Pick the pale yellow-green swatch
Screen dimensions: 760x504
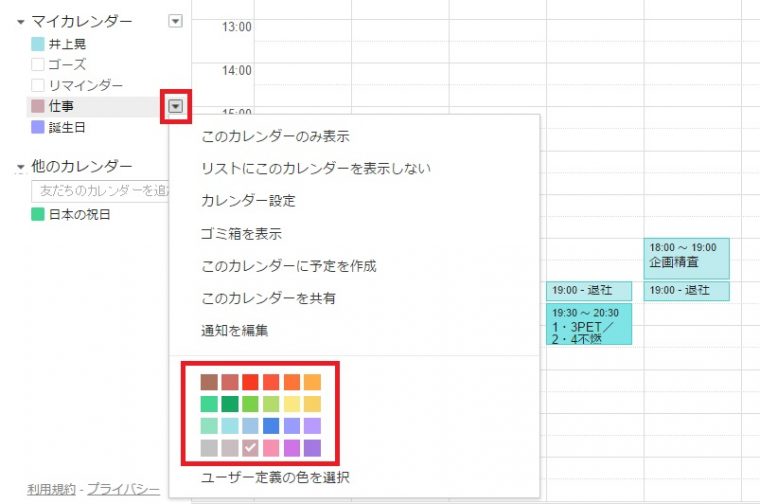(x=271, y=404)
